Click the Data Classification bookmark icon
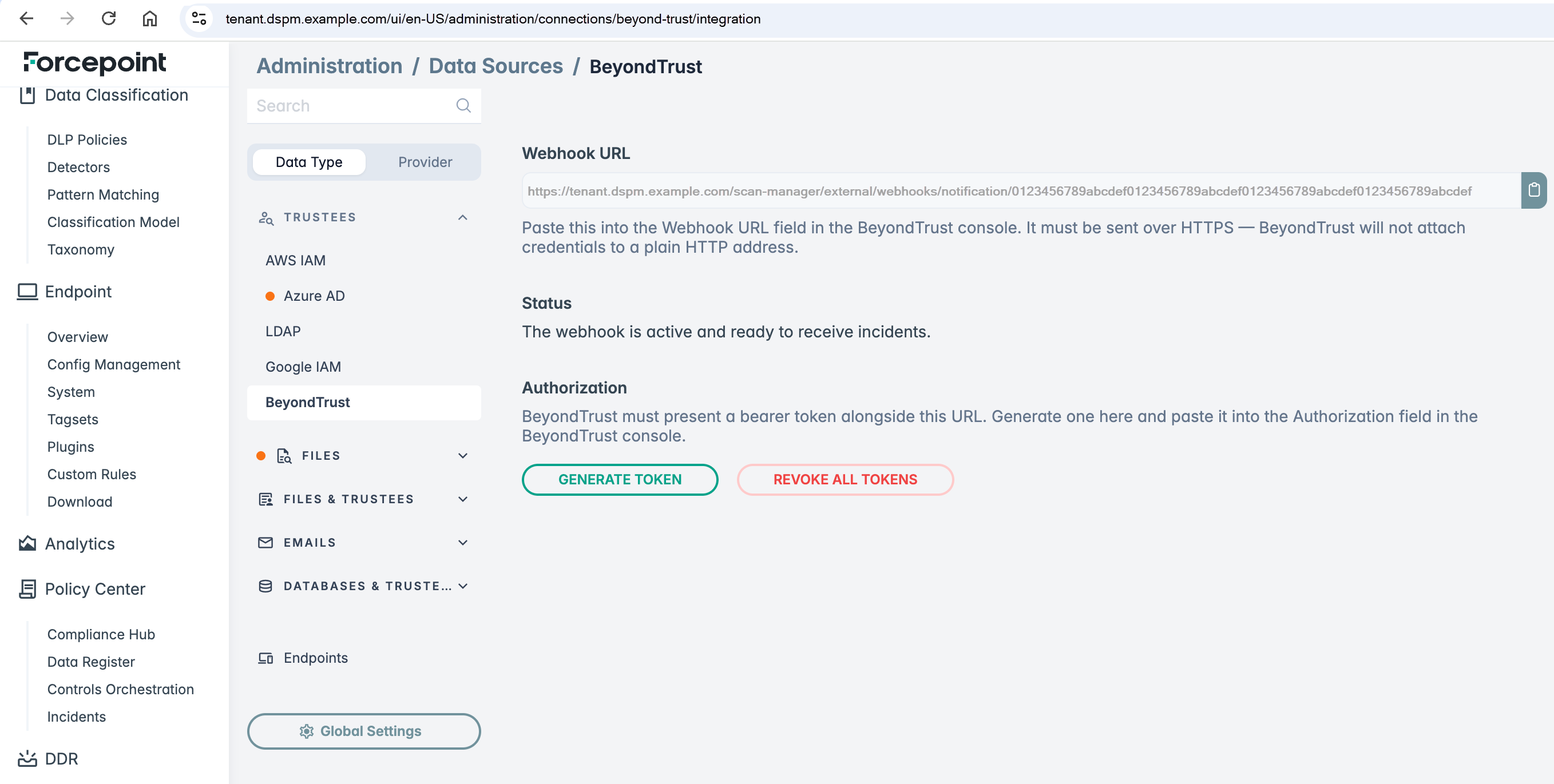The height and width of the screenshot is (784, 1554). pos(27,95)
